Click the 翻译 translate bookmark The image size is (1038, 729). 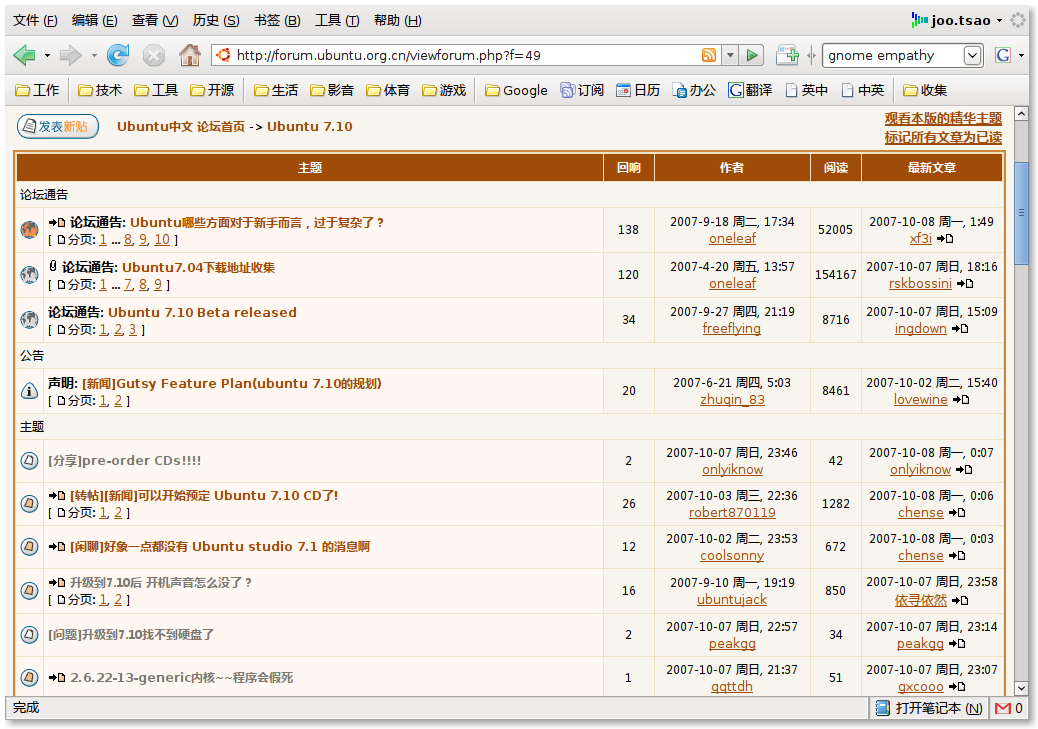(x=750, y=90)
